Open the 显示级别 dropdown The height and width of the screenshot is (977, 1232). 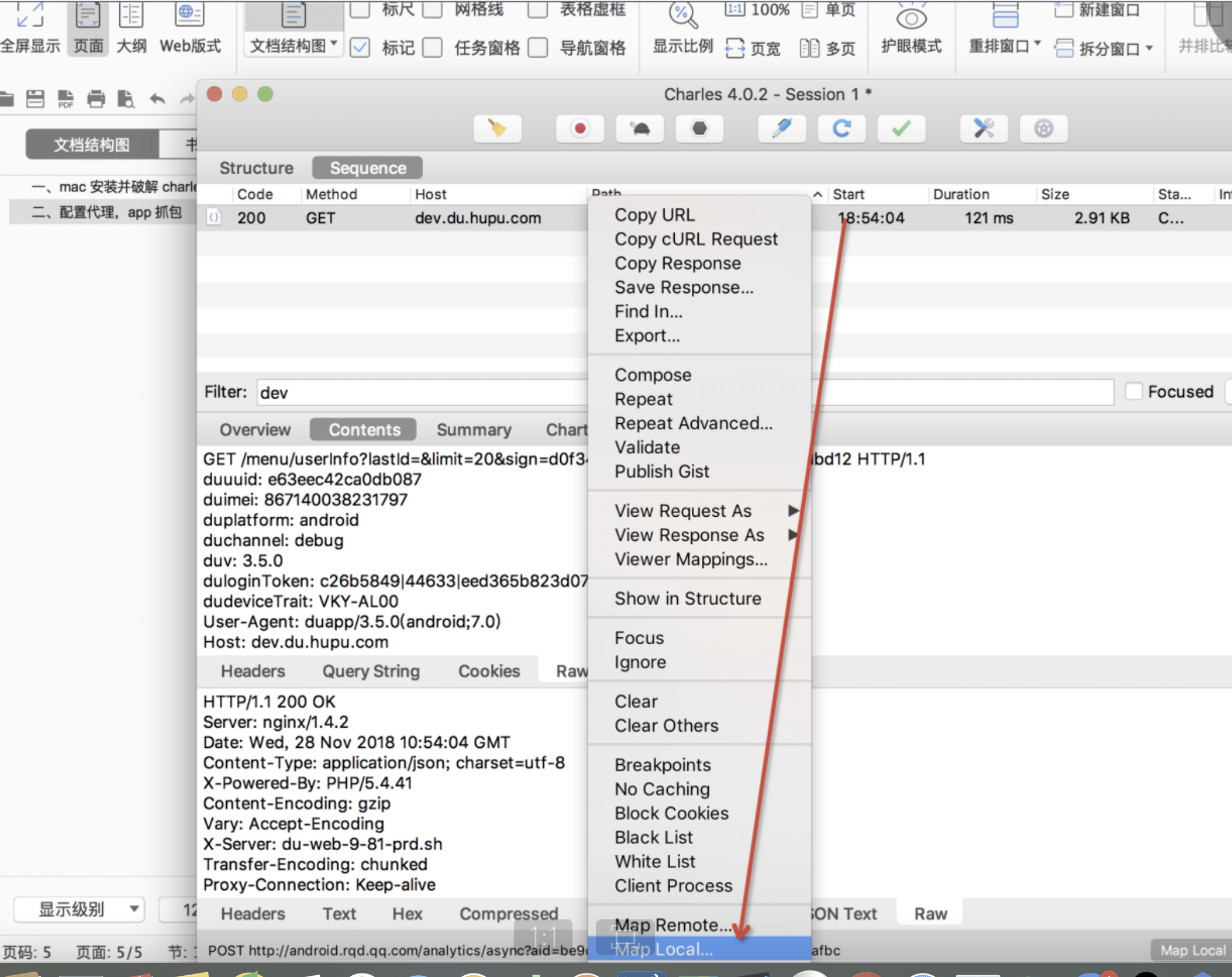point(79,909)
